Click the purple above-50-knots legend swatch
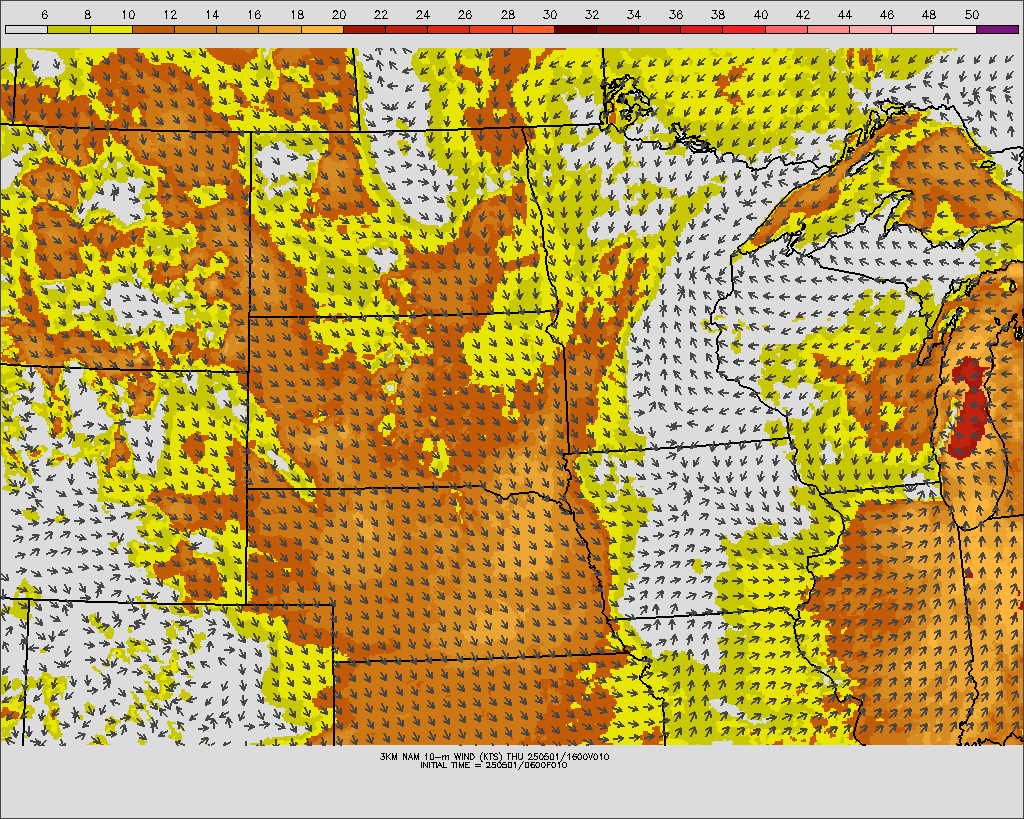Image resolution: width=1024 pixels, height=819 pixels. coord(997,29)
